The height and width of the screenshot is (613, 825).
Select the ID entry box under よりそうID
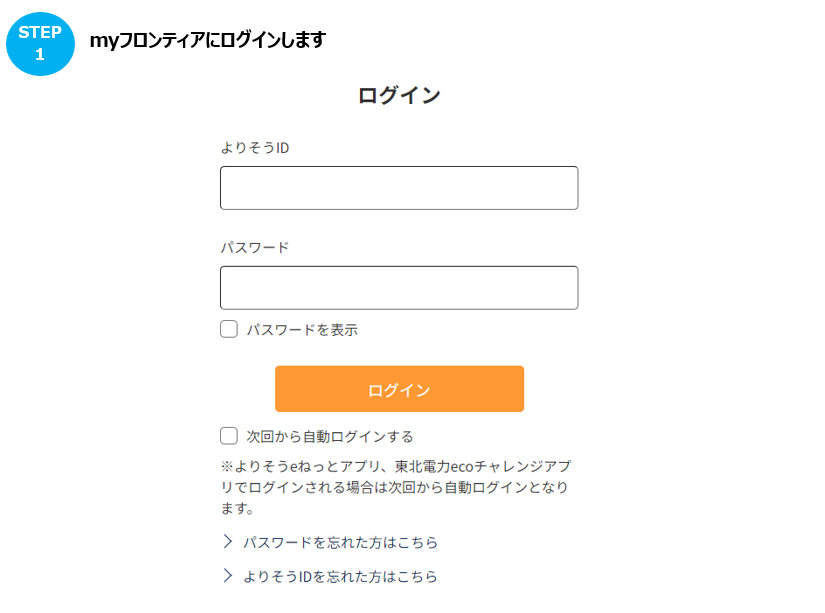(399, 187)
